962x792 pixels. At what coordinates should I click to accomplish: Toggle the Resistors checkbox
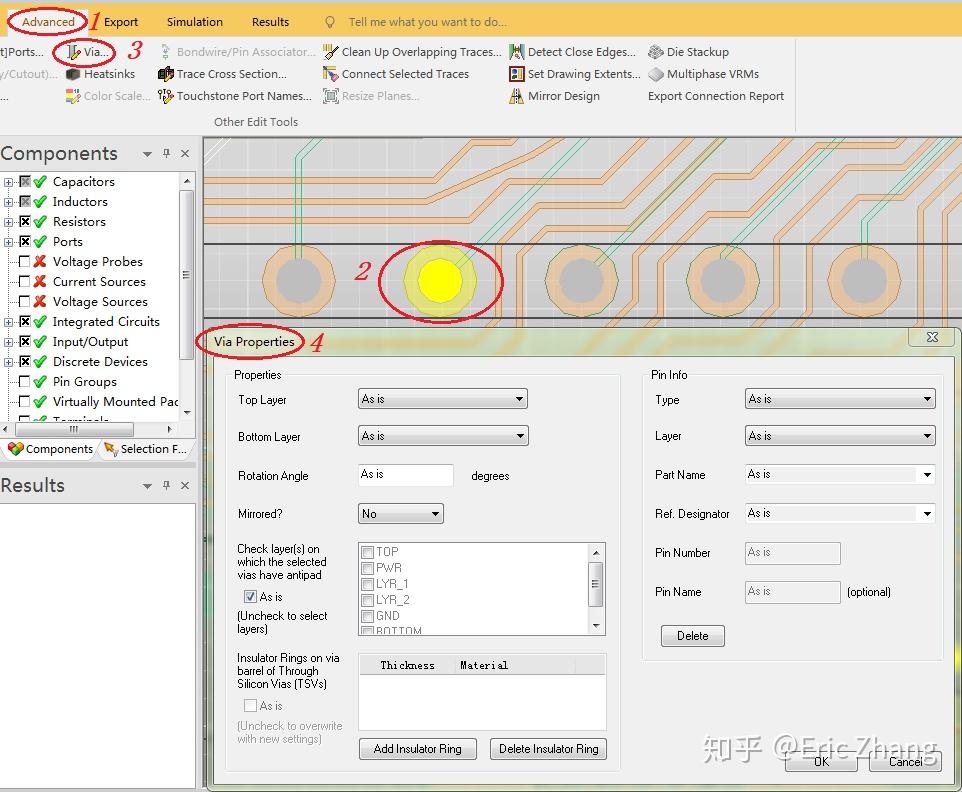click(25, 221)
